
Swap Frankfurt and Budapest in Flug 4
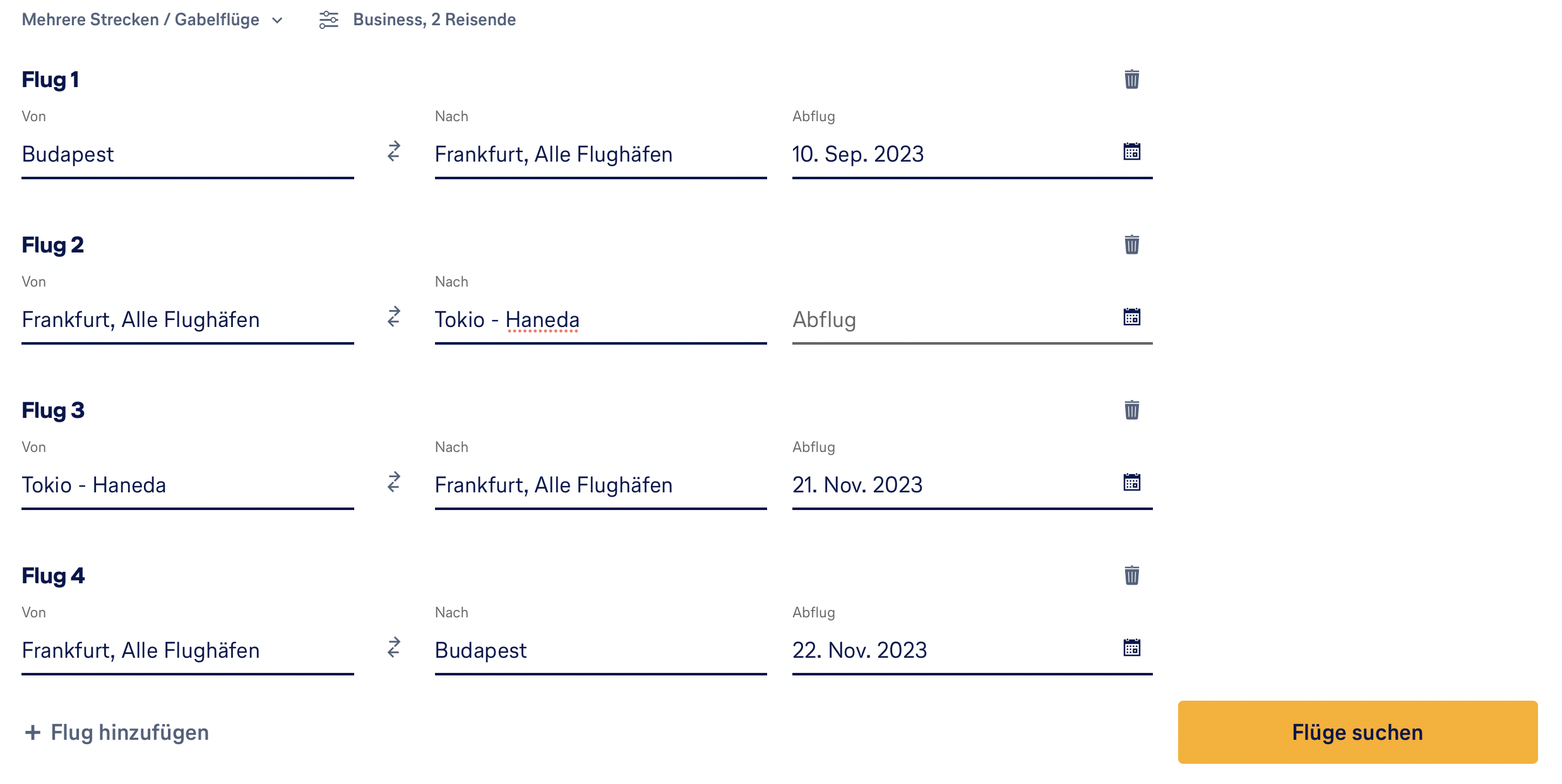pos(394,648)
